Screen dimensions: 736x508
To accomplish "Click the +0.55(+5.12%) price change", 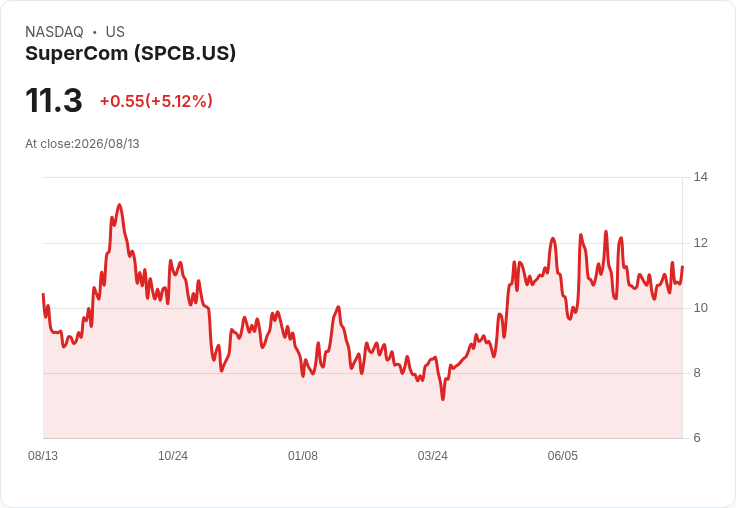I will tap(156, 101).
